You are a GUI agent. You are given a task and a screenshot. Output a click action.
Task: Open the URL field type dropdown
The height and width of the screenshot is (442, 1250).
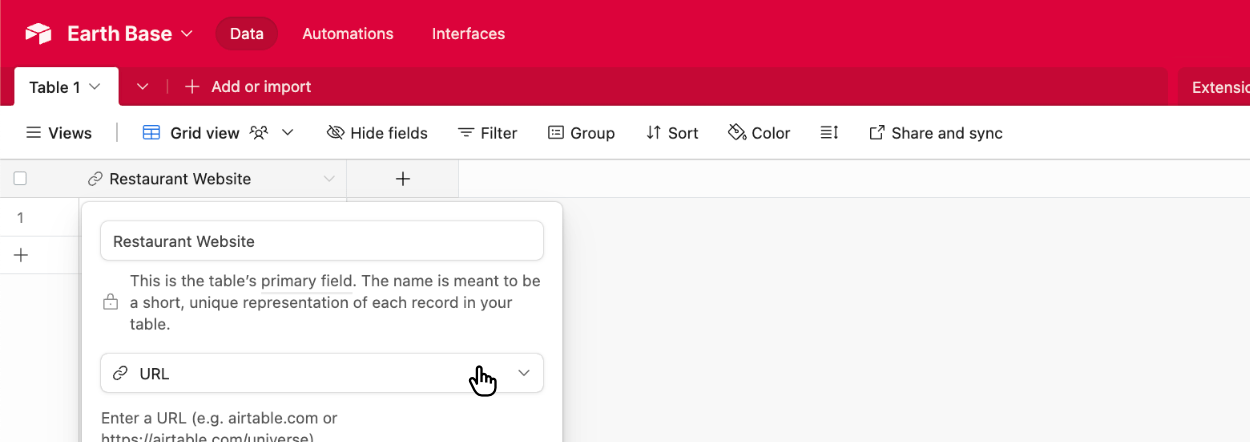(x=322, y=373)
